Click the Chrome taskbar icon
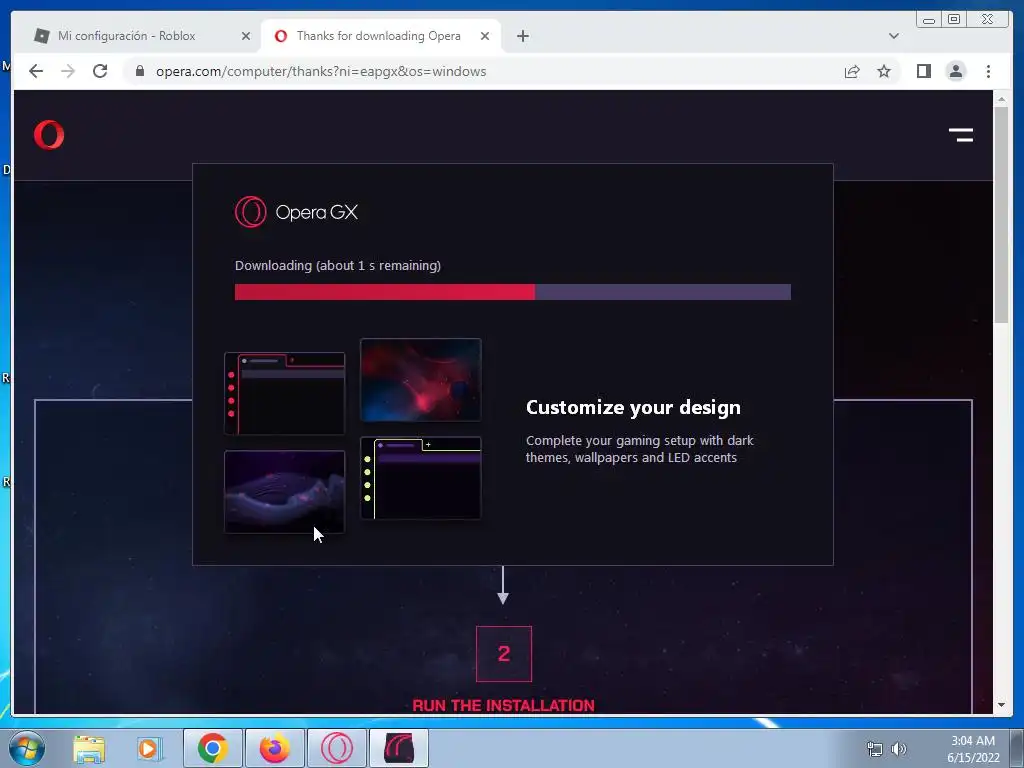Viewport: 1024px width, 768px height. [x=212, y=748]
